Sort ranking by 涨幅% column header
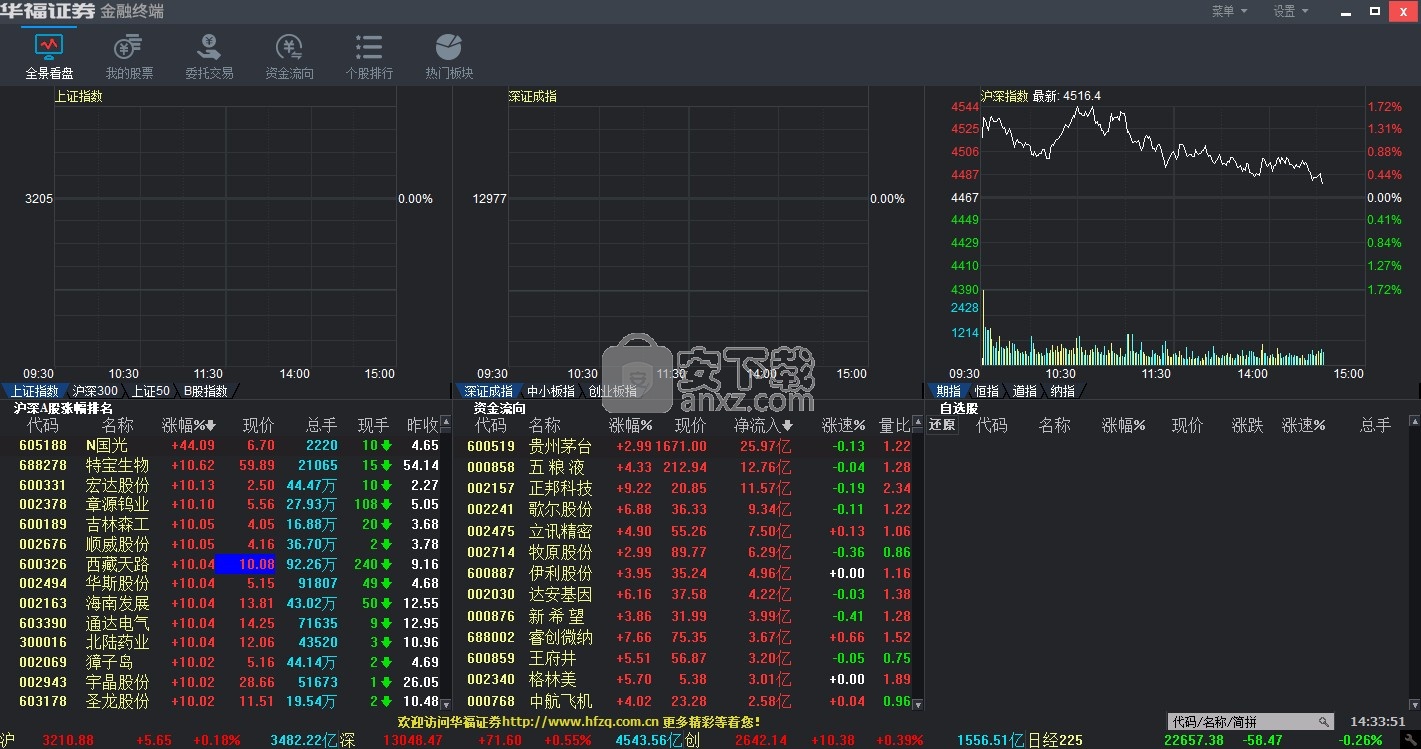Image resolution: width=1421 pixels, height=749 pixels. coord(189,426)
